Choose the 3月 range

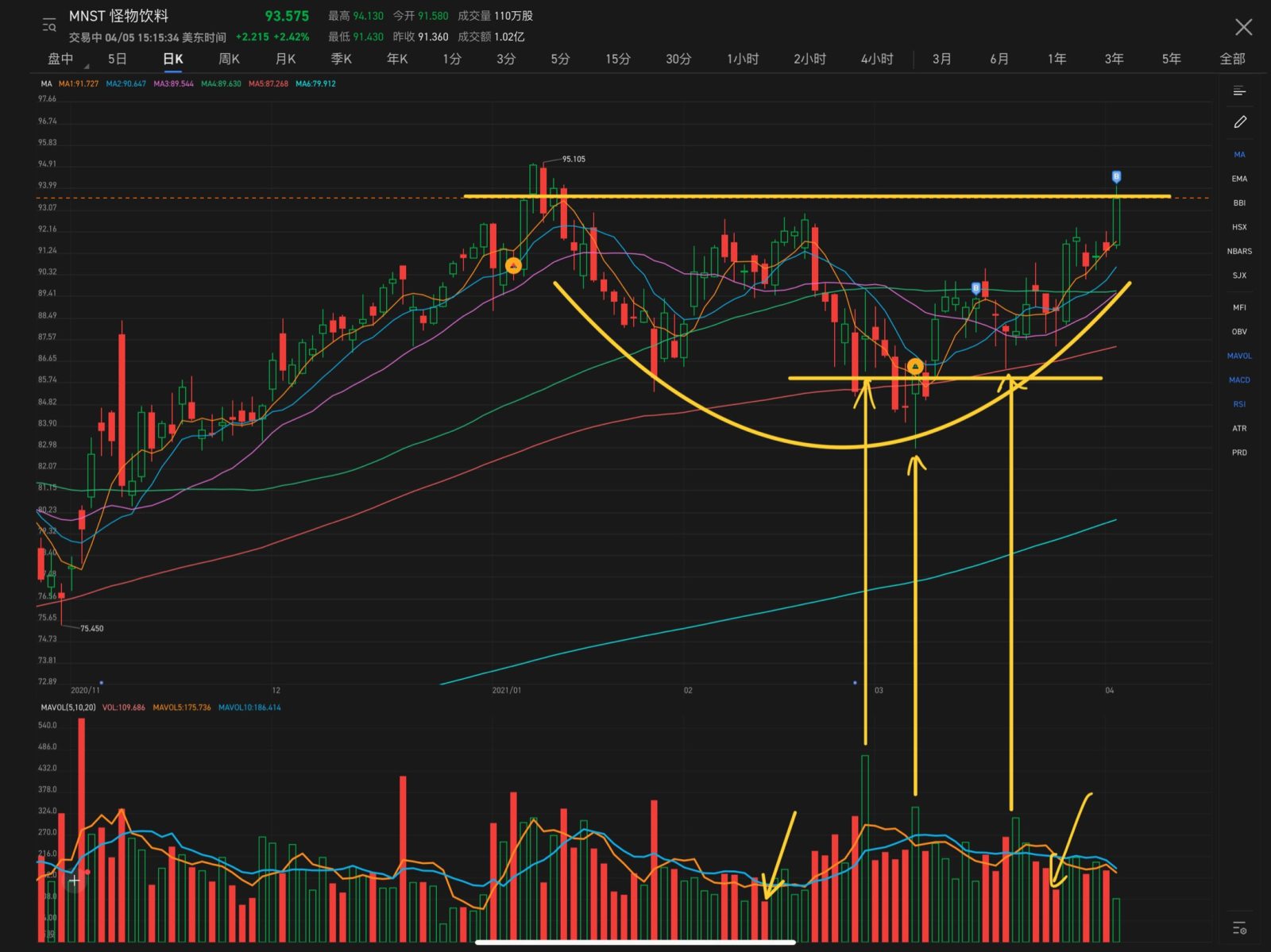tap(942, 59)
